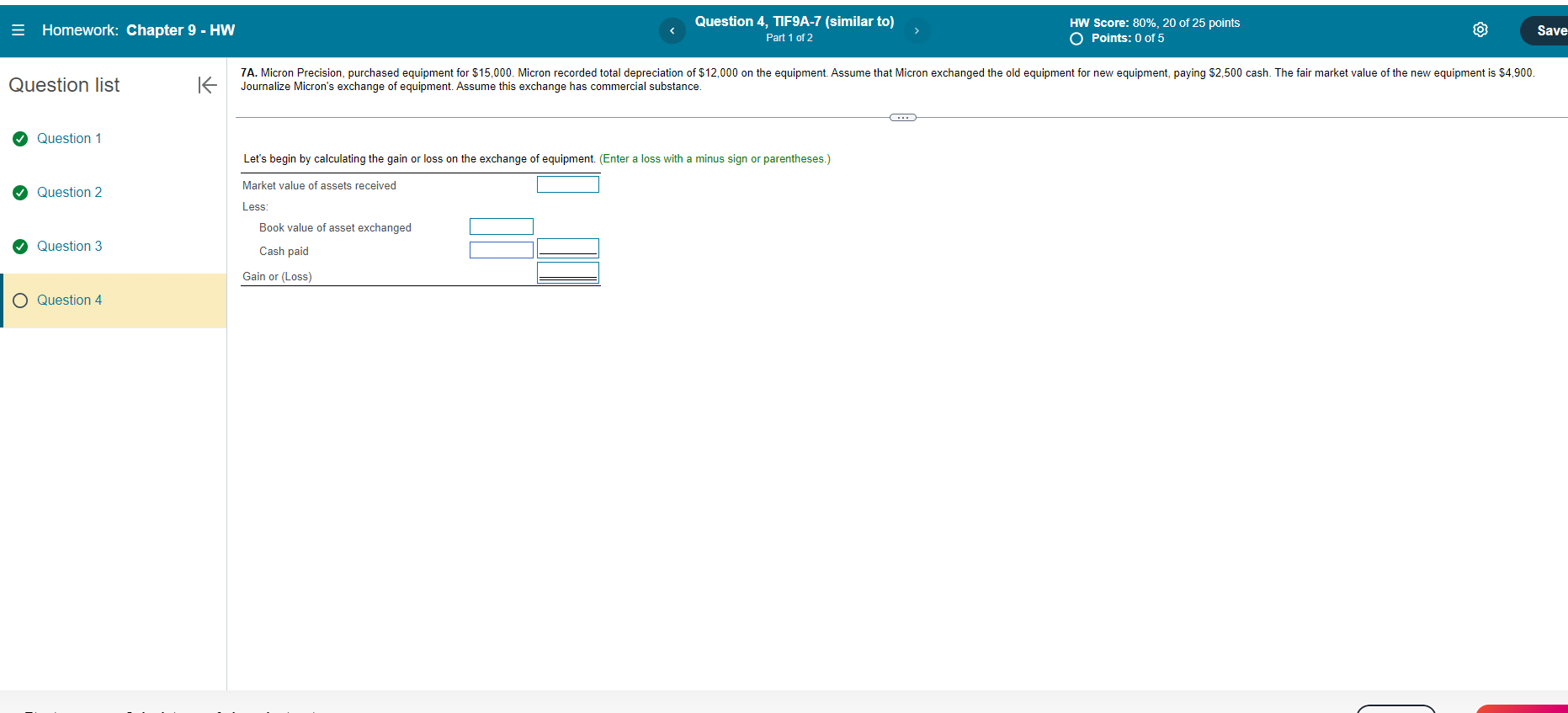The image size is (1568, 713).
Task: Collapse the Question list panel
Action: [x=207, y=85]
